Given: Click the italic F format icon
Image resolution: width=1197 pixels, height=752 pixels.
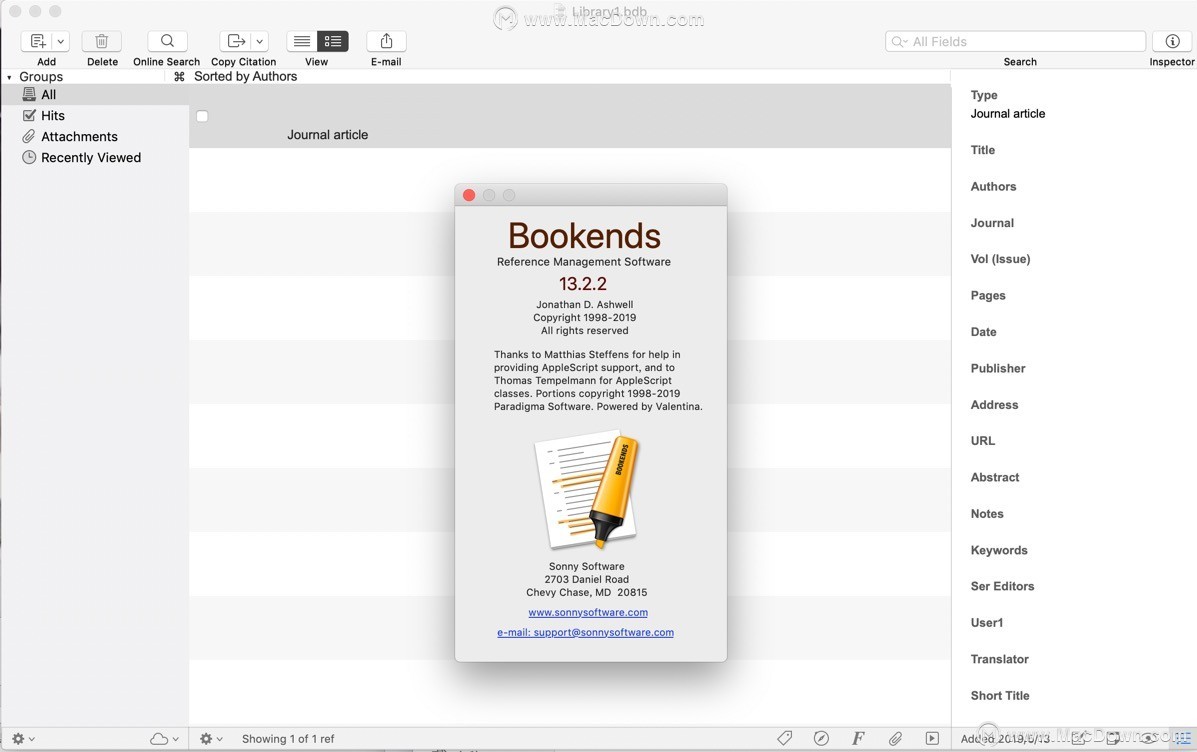Looking at the screenshot, I should [x=858, y=738].
